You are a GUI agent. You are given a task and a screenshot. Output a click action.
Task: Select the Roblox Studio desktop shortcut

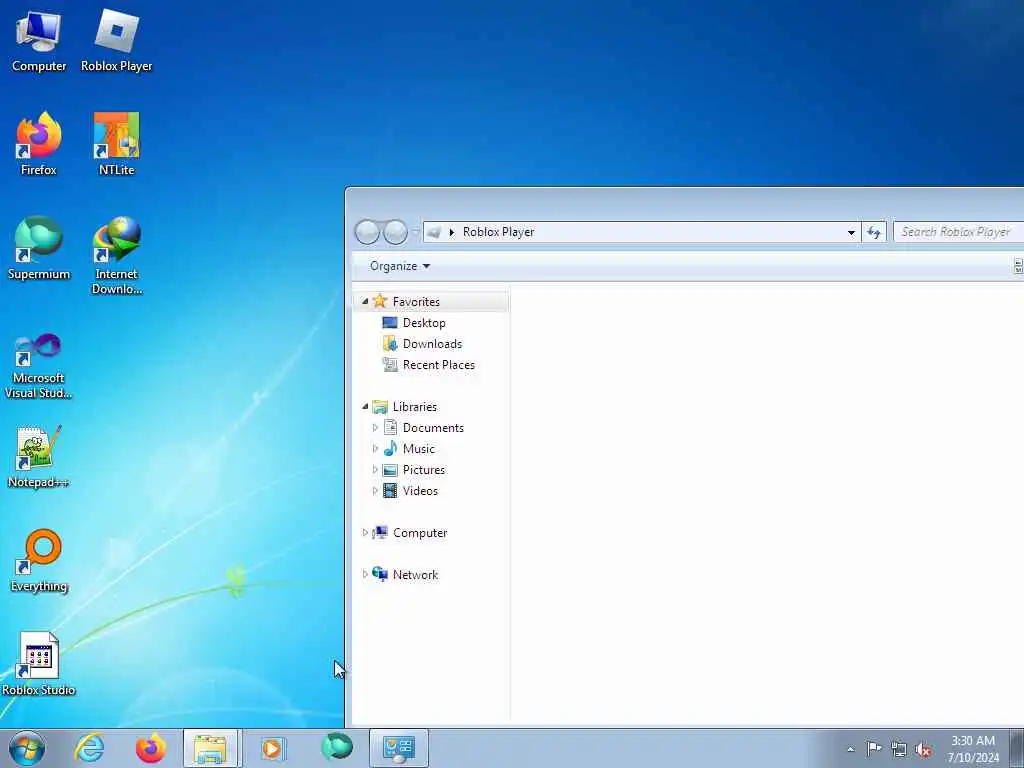[39, 664]
